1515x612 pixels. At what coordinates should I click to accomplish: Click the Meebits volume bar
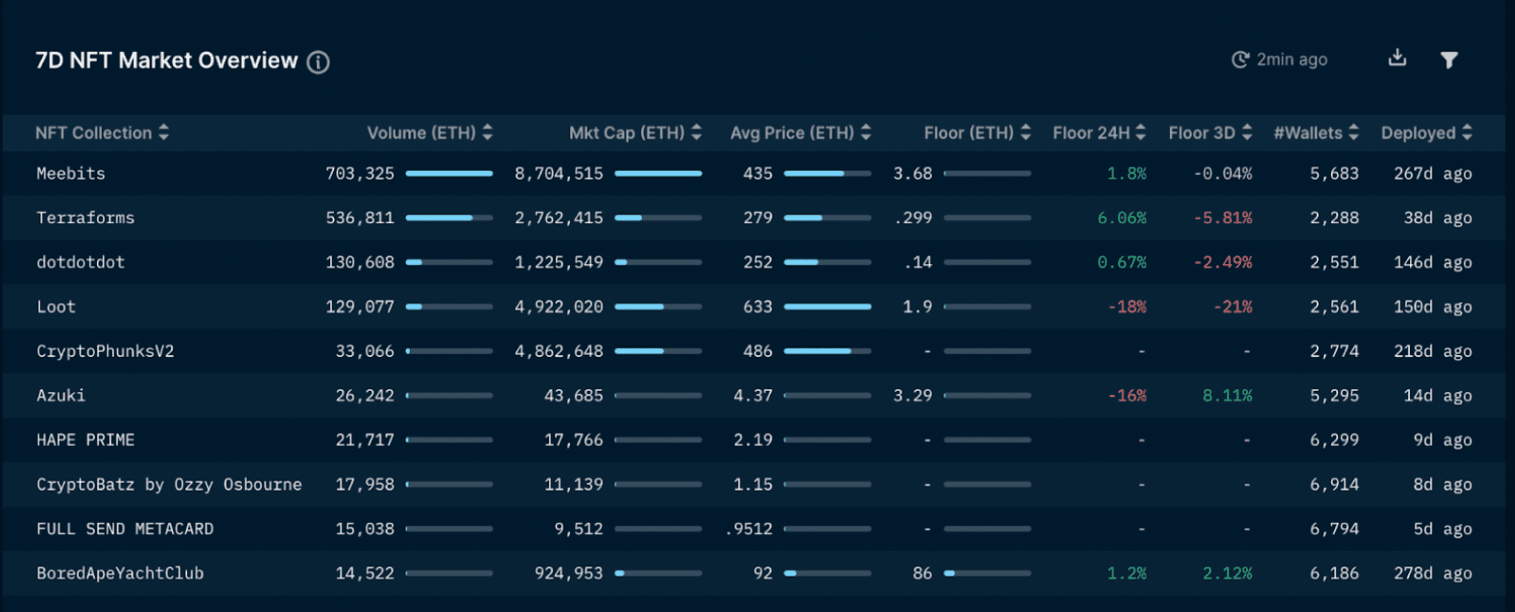click(449, 174)
